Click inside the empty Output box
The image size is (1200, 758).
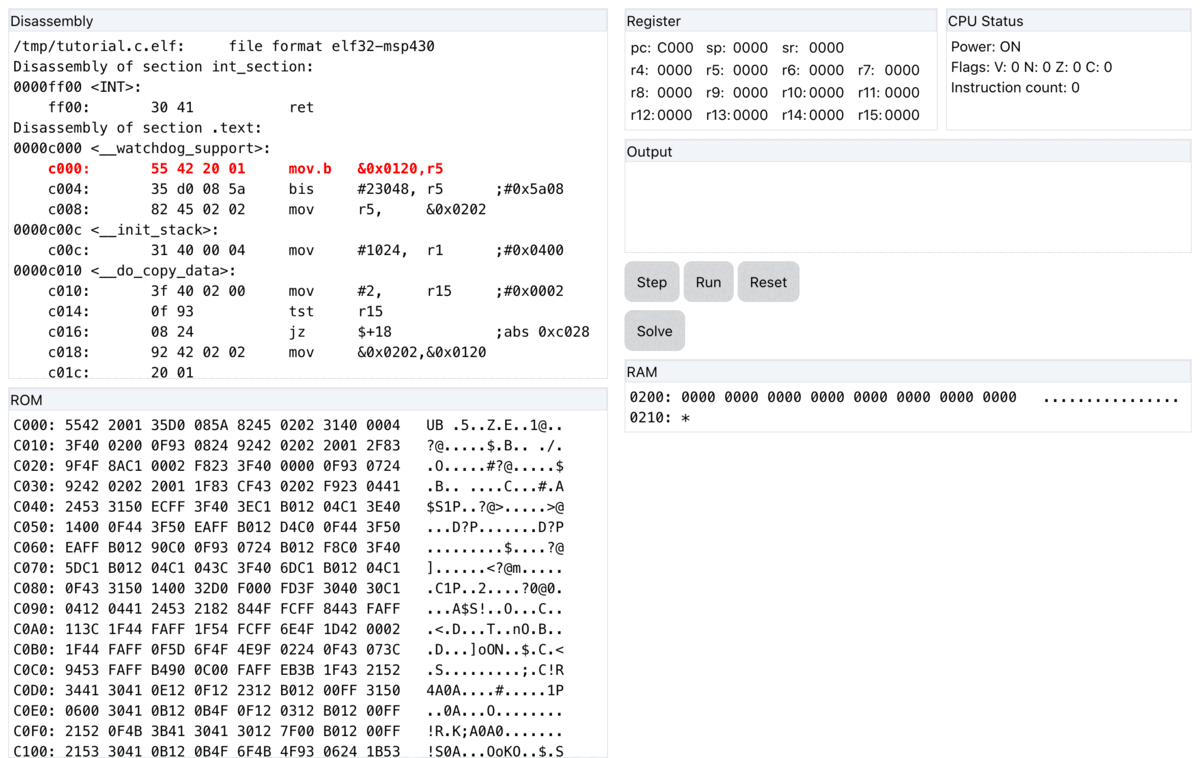pyautogui.click(x=908, y=207)
